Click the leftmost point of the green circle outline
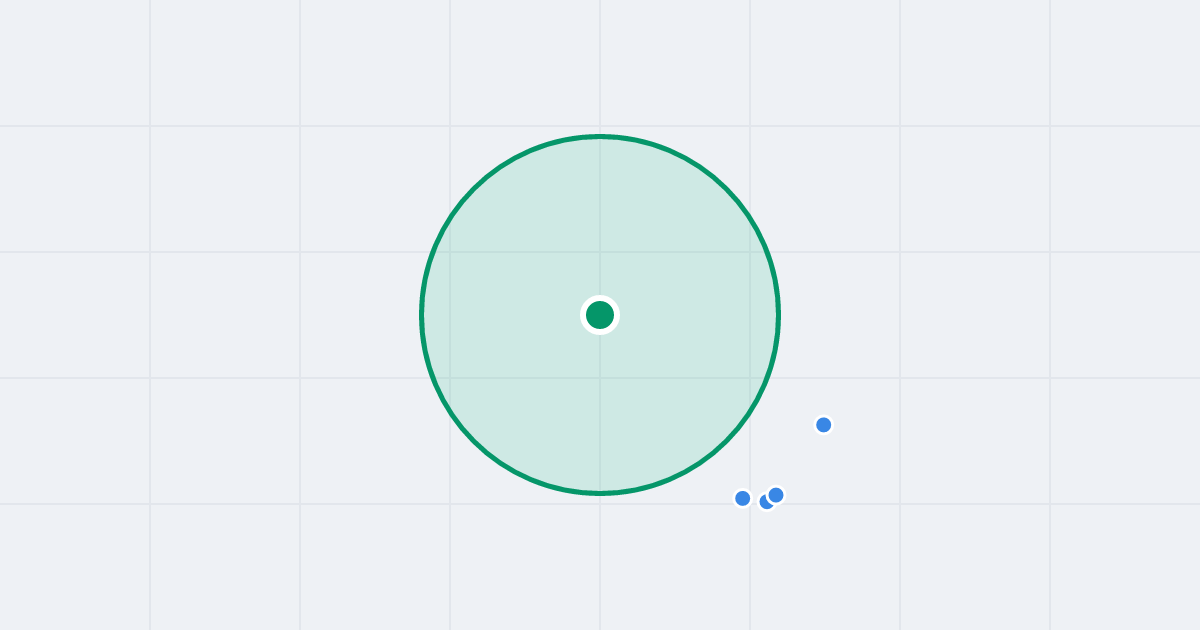Screen dimensions: 1200x630 click(x=422, y=315)
